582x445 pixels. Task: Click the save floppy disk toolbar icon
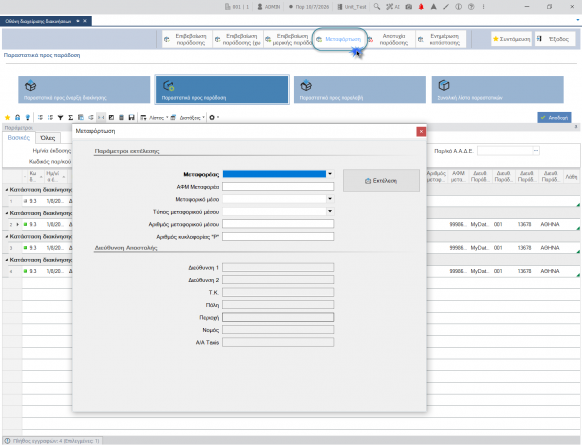click(x=131, y=117)
